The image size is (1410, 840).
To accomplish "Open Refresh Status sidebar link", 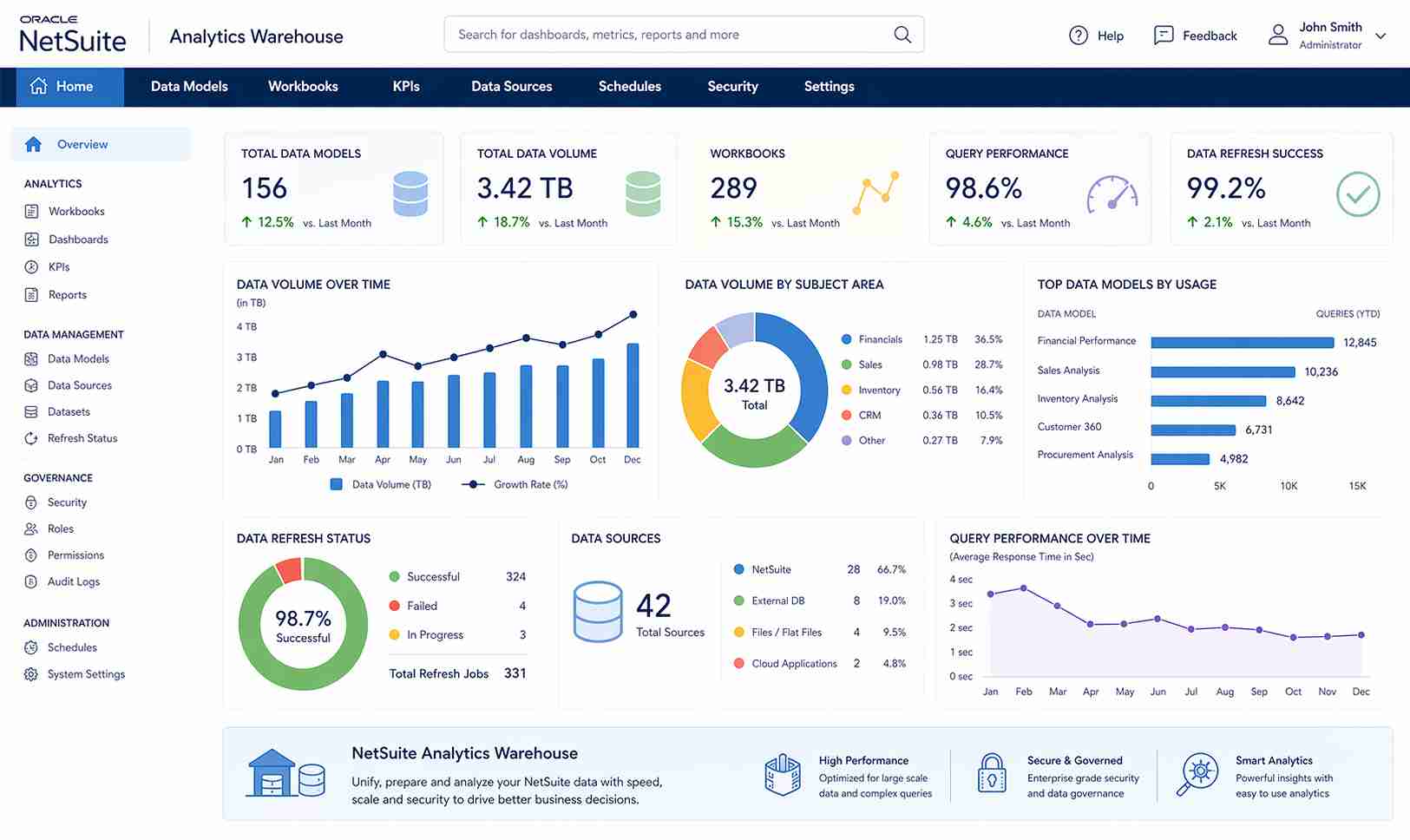I will click(82, 438).
